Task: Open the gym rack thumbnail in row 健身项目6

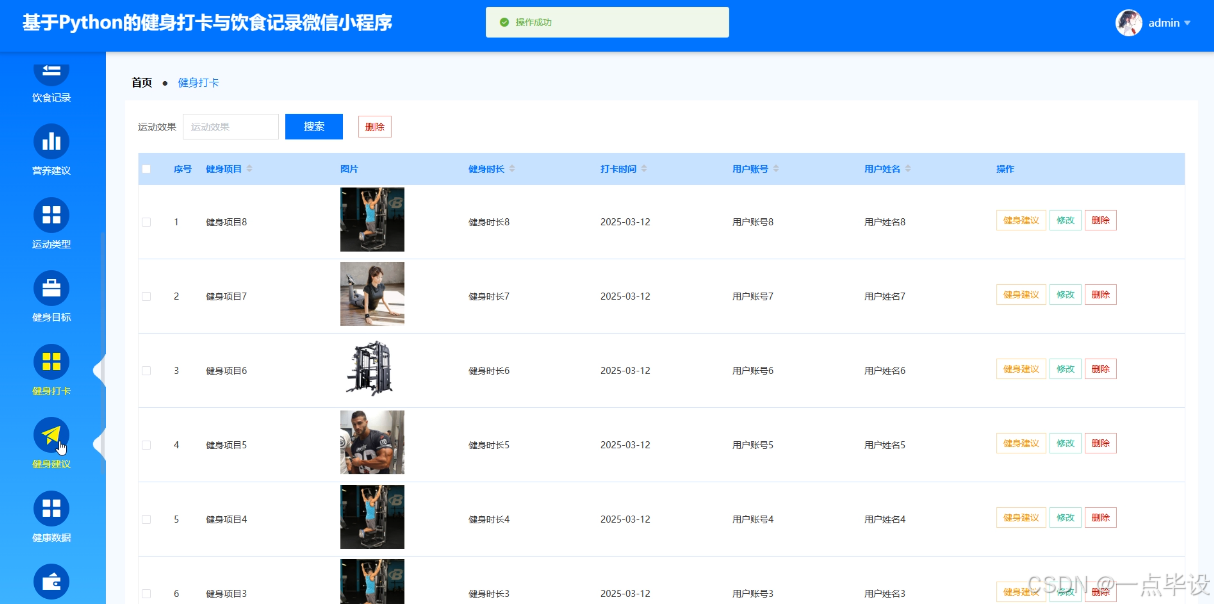Action: point(372,368)
